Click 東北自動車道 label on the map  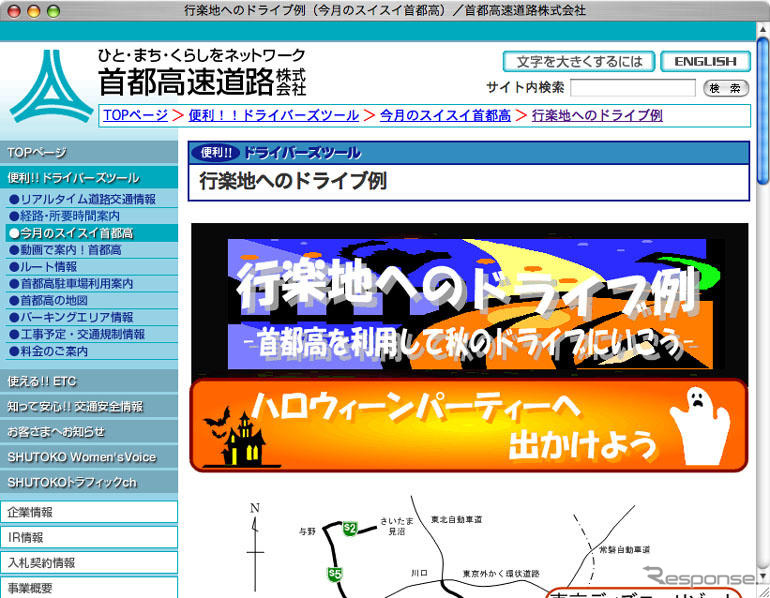(x=456, y=519)
